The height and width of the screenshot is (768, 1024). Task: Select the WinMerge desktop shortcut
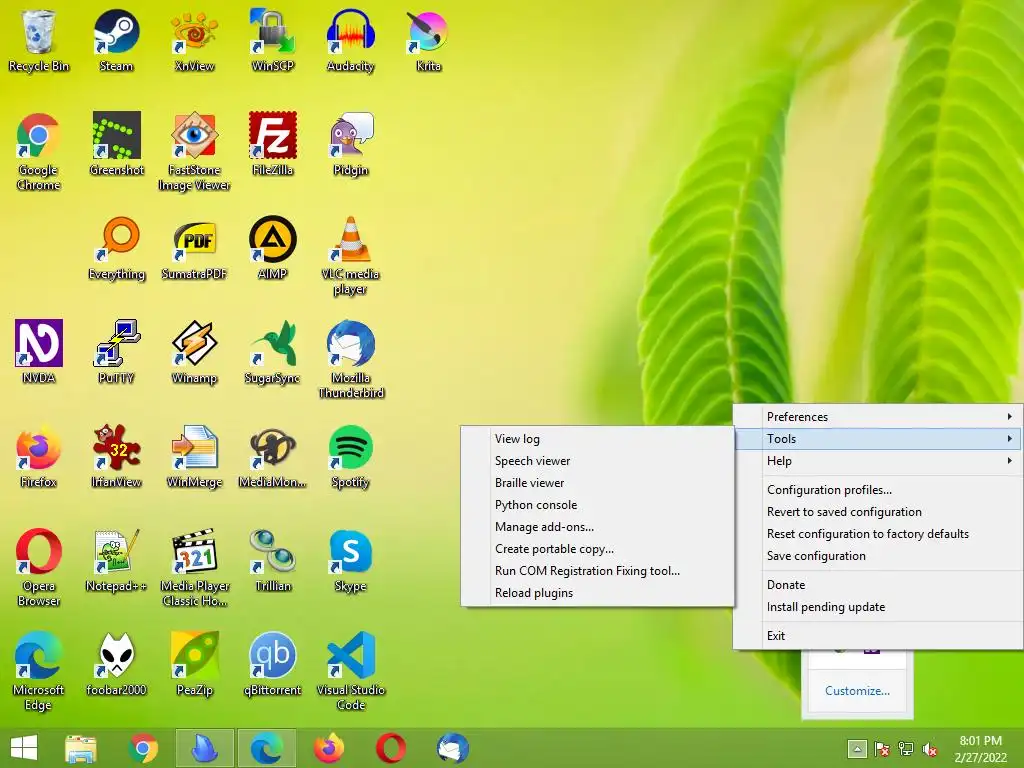point(194,456)
